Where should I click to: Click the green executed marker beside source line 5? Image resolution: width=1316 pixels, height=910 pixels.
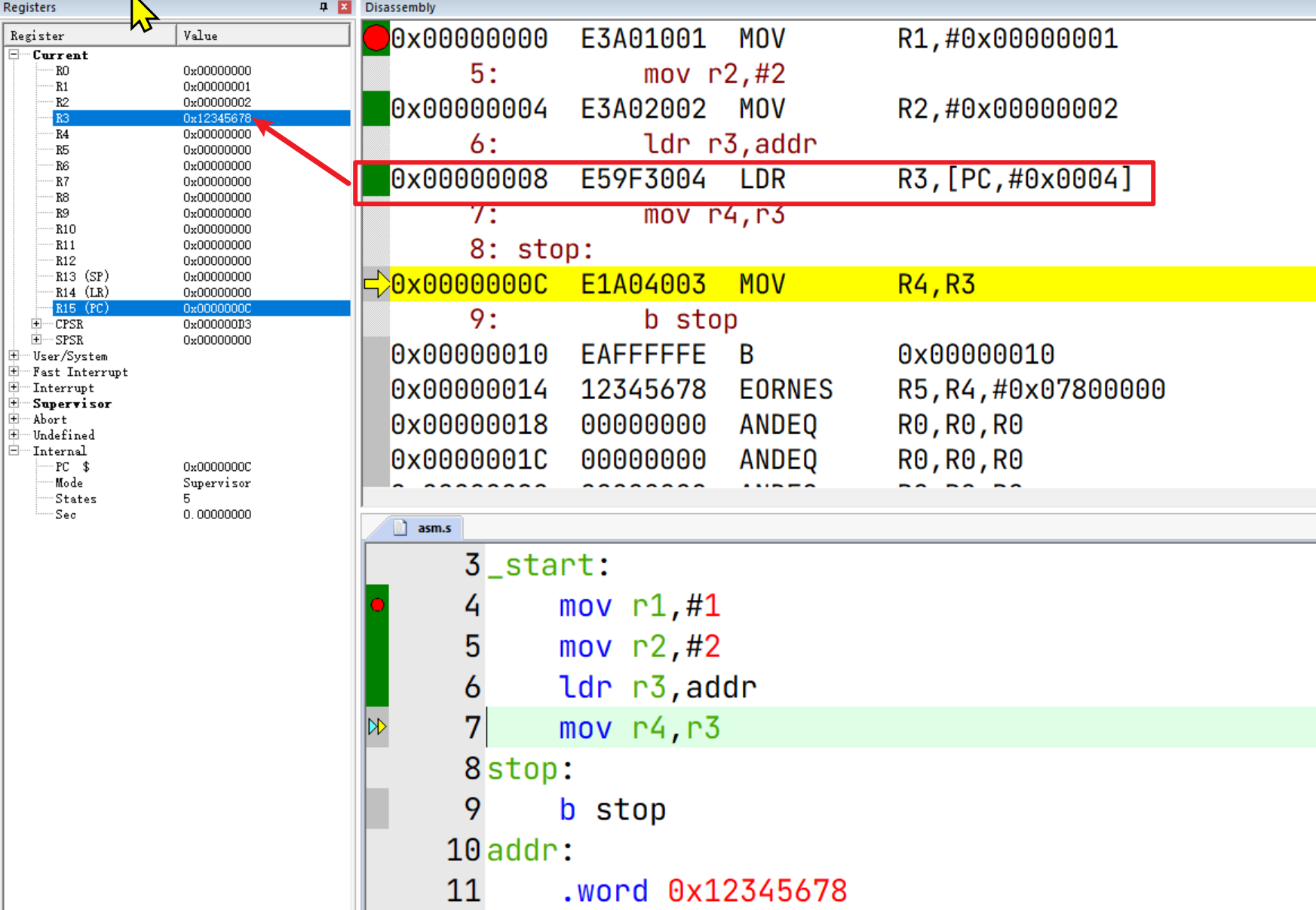click(377, 647)
